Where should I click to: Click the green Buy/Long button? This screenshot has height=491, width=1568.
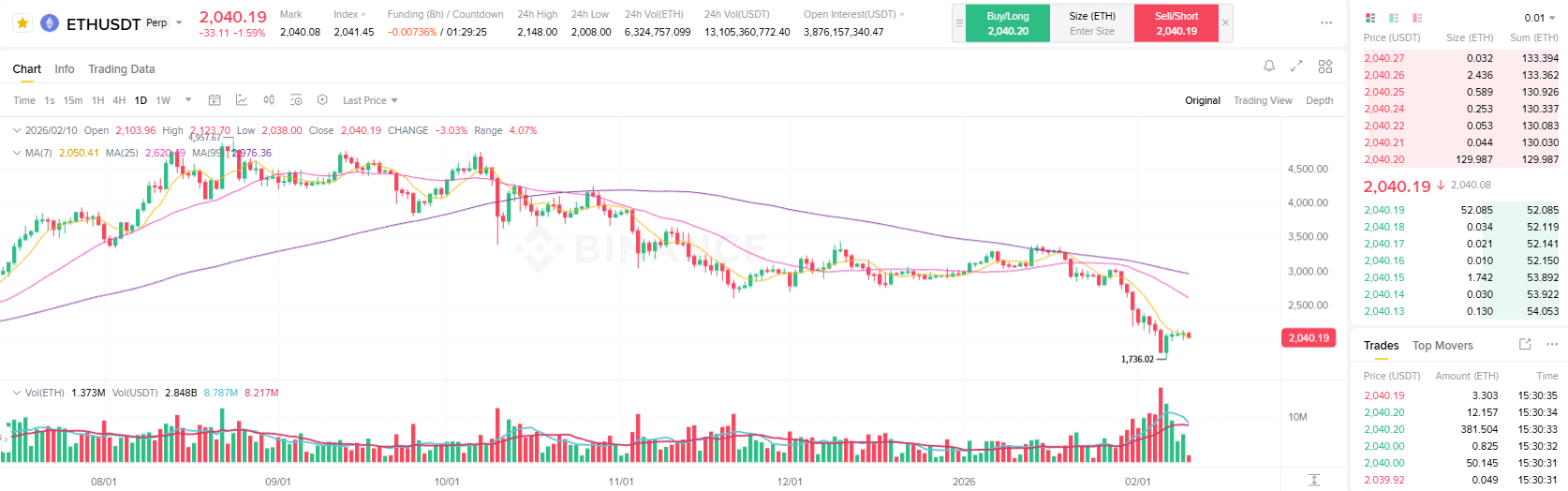tap(1007, 23)
